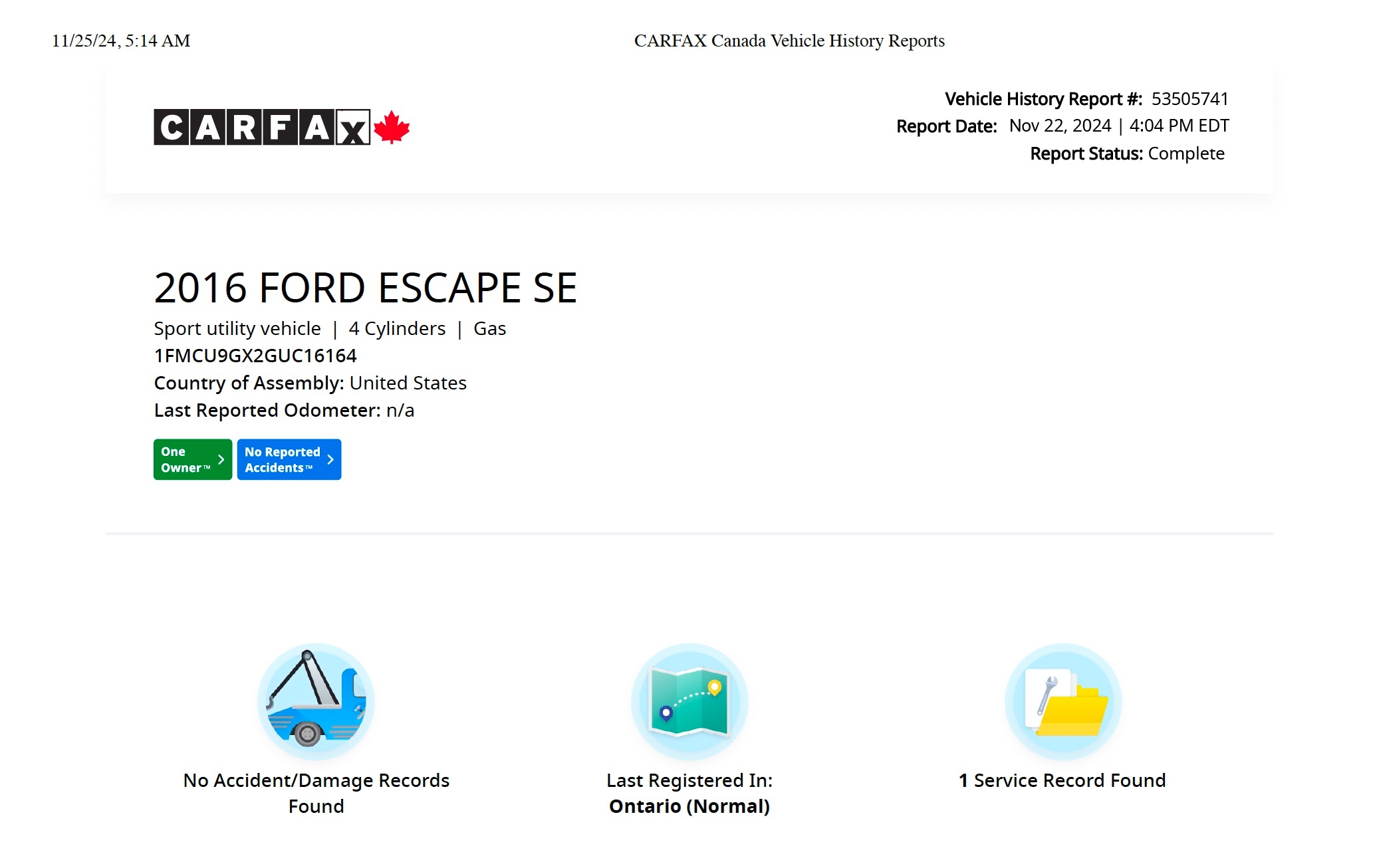The width and height of the screenshot is (1375, 868).
Task: Select No Accident/Damage Records Found text
Action: (316, 793)
